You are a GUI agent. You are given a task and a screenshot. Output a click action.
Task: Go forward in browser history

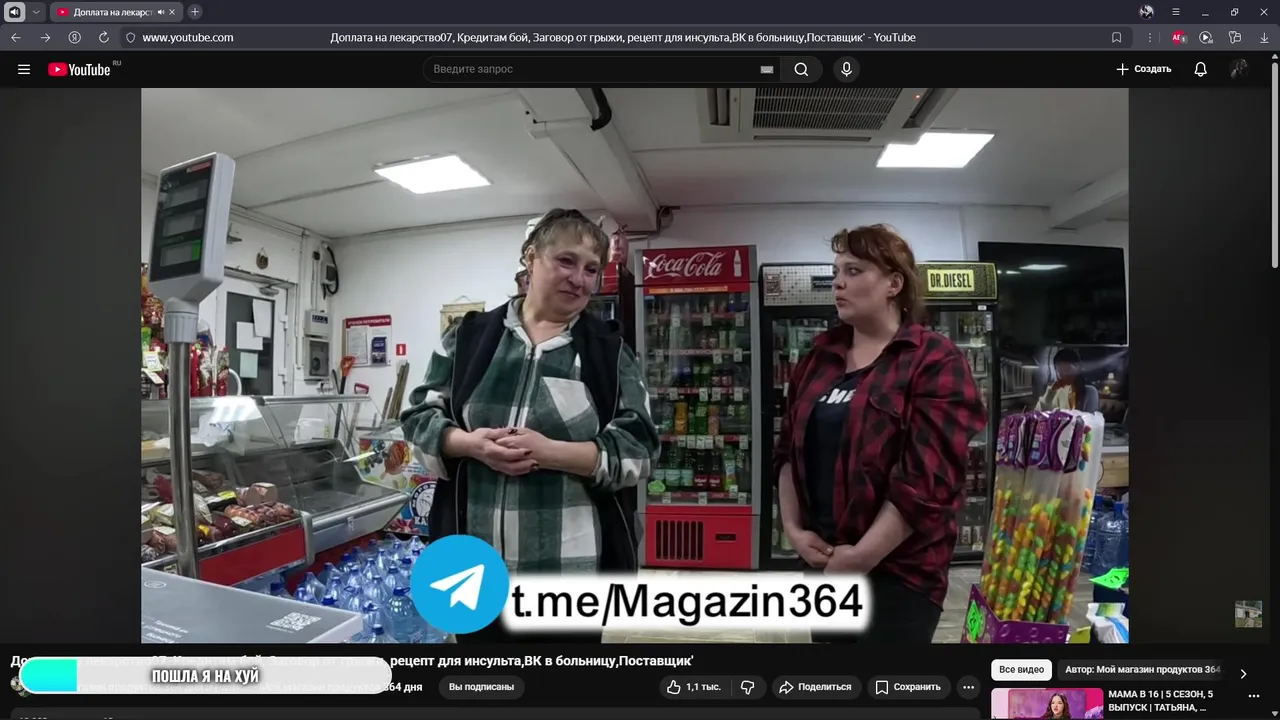(45, 37)
